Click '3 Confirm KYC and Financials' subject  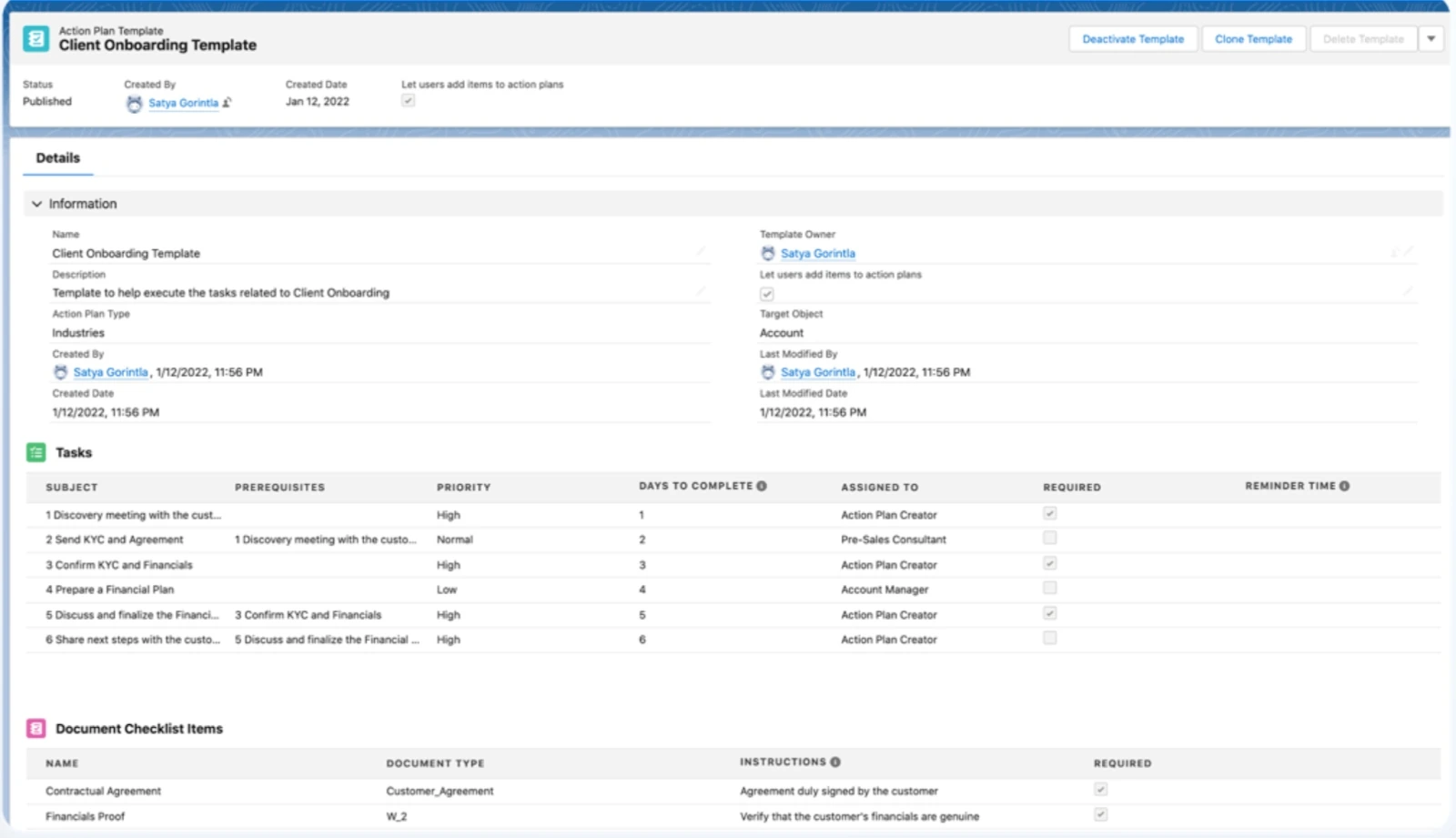tap(119, 565)
